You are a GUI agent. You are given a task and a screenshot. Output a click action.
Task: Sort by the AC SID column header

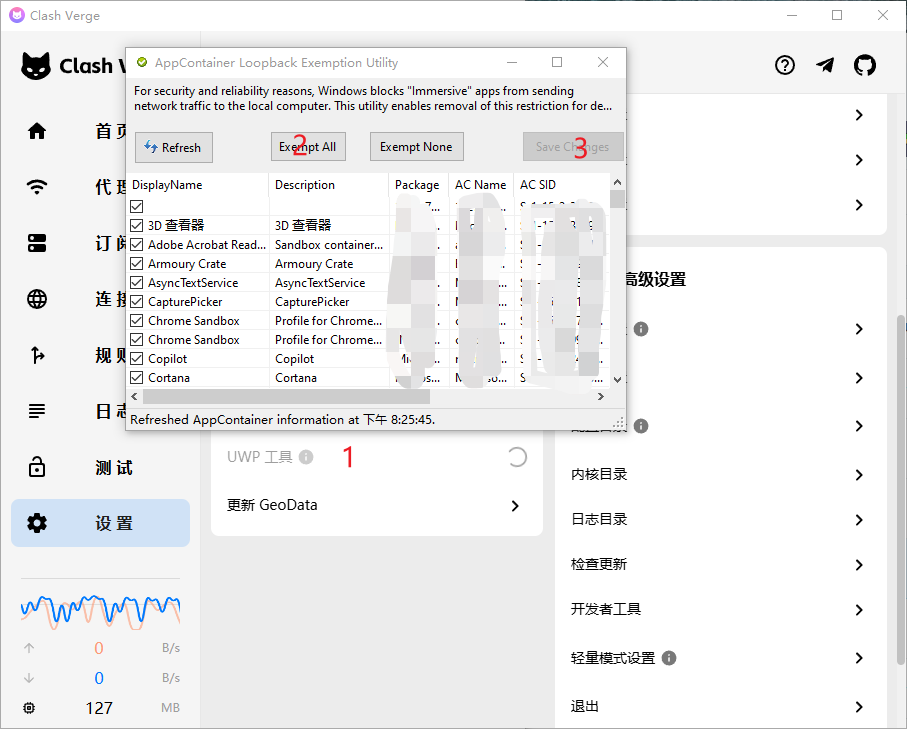(x=561, y=185)
